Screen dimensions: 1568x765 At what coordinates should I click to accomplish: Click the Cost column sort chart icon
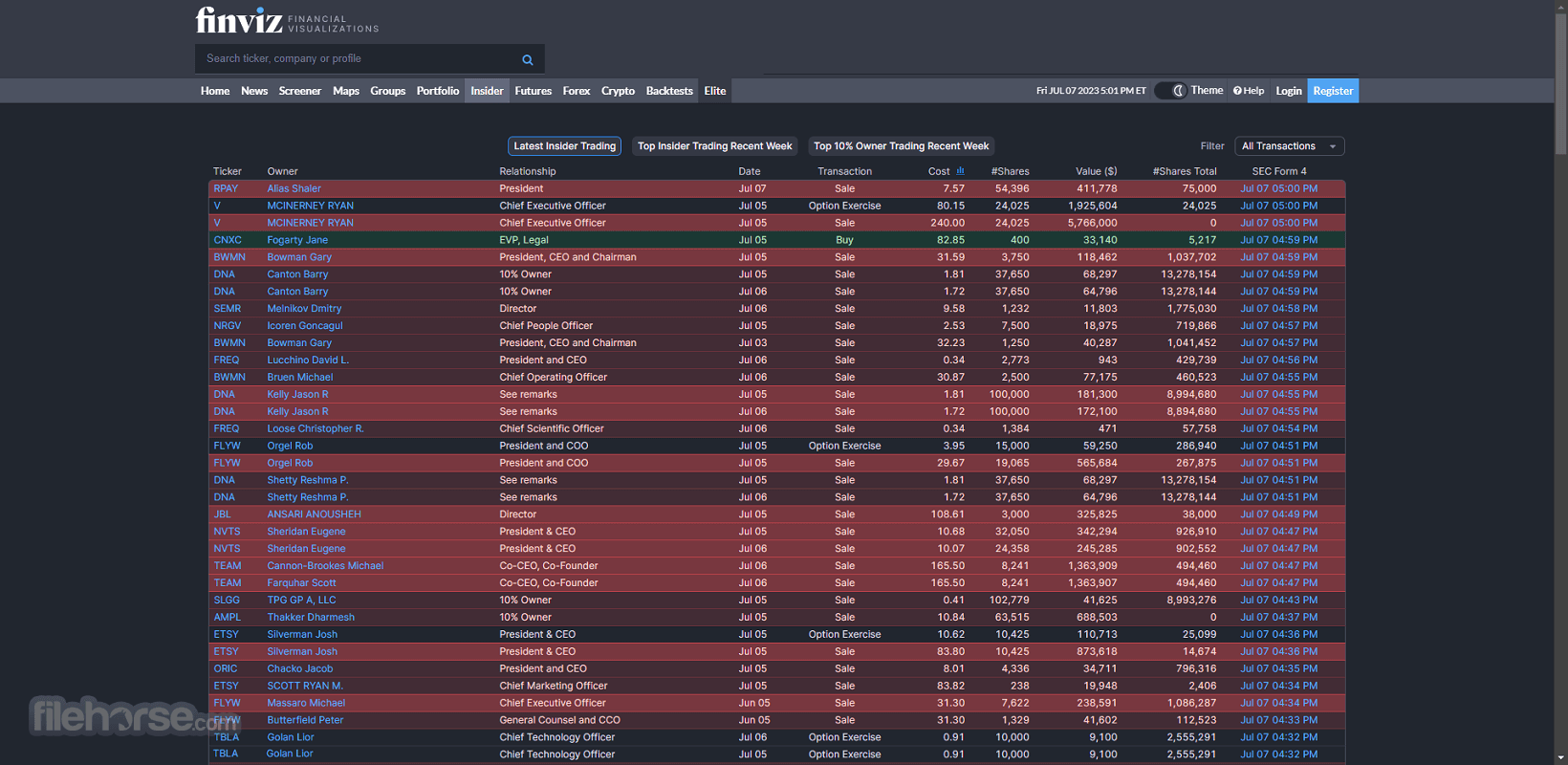pyautogui.click(x=960, y=171)
